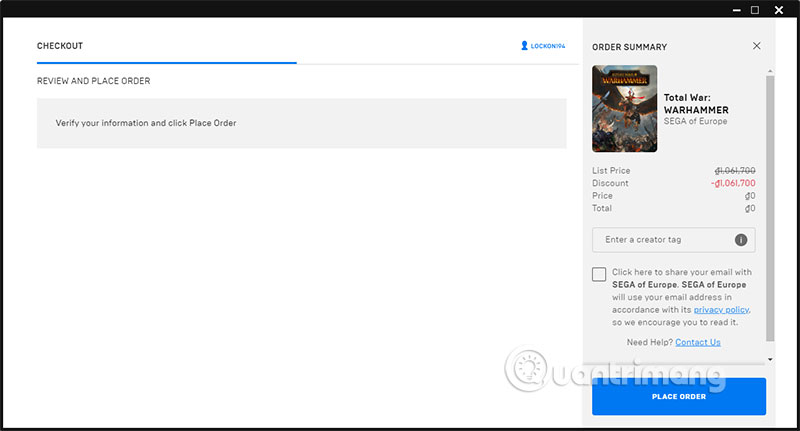Minimize the checkout window

click(x=733, y=10)
